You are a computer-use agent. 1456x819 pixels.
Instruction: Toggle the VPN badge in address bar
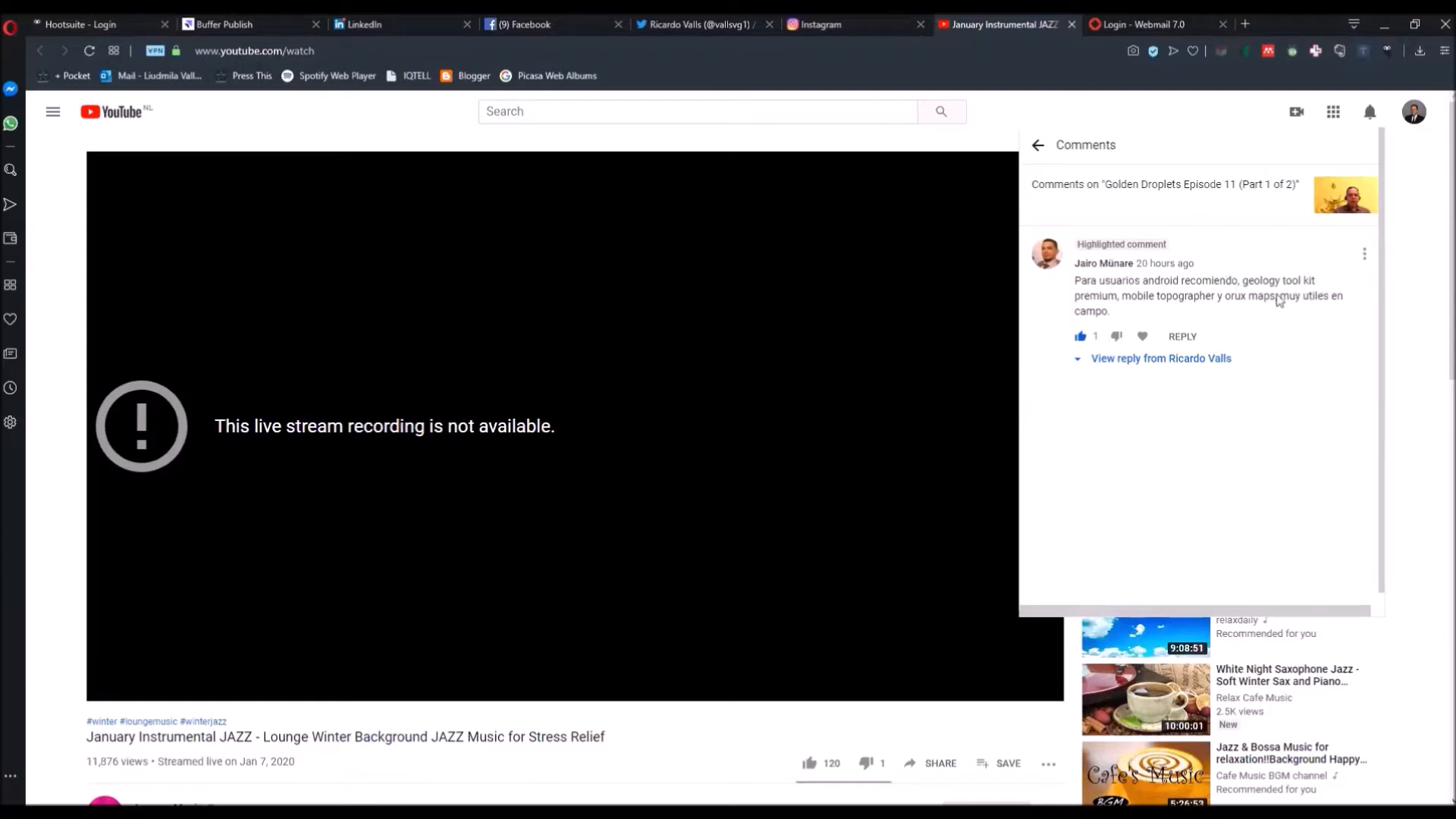coord(155,51)
